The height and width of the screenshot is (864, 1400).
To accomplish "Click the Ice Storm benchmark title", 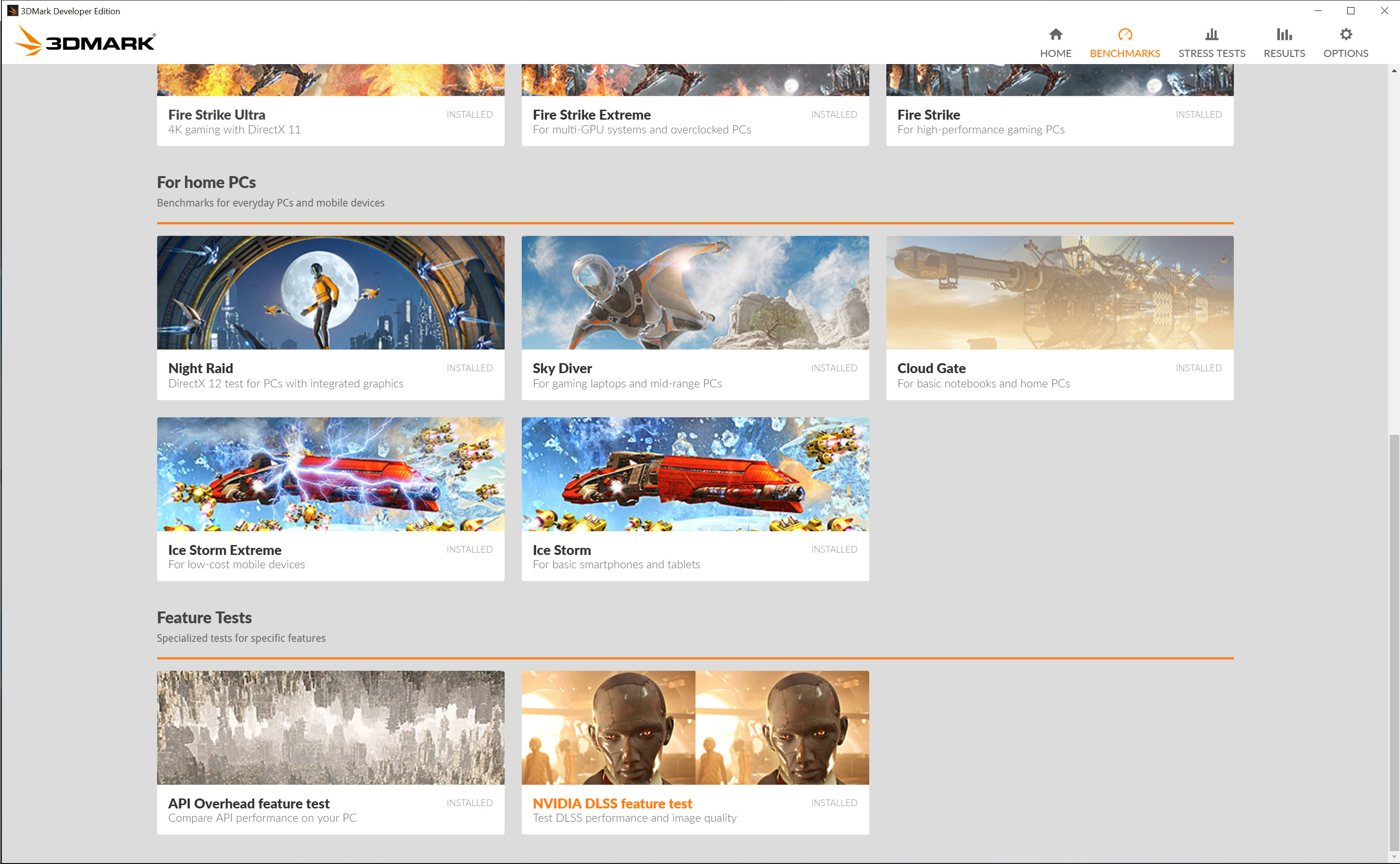I will 562,550.
